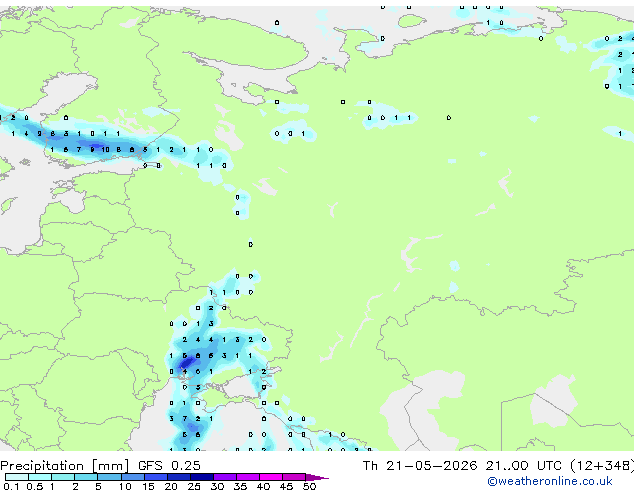
Task: Click the '45' legend scale label
Action: [286, 486]
